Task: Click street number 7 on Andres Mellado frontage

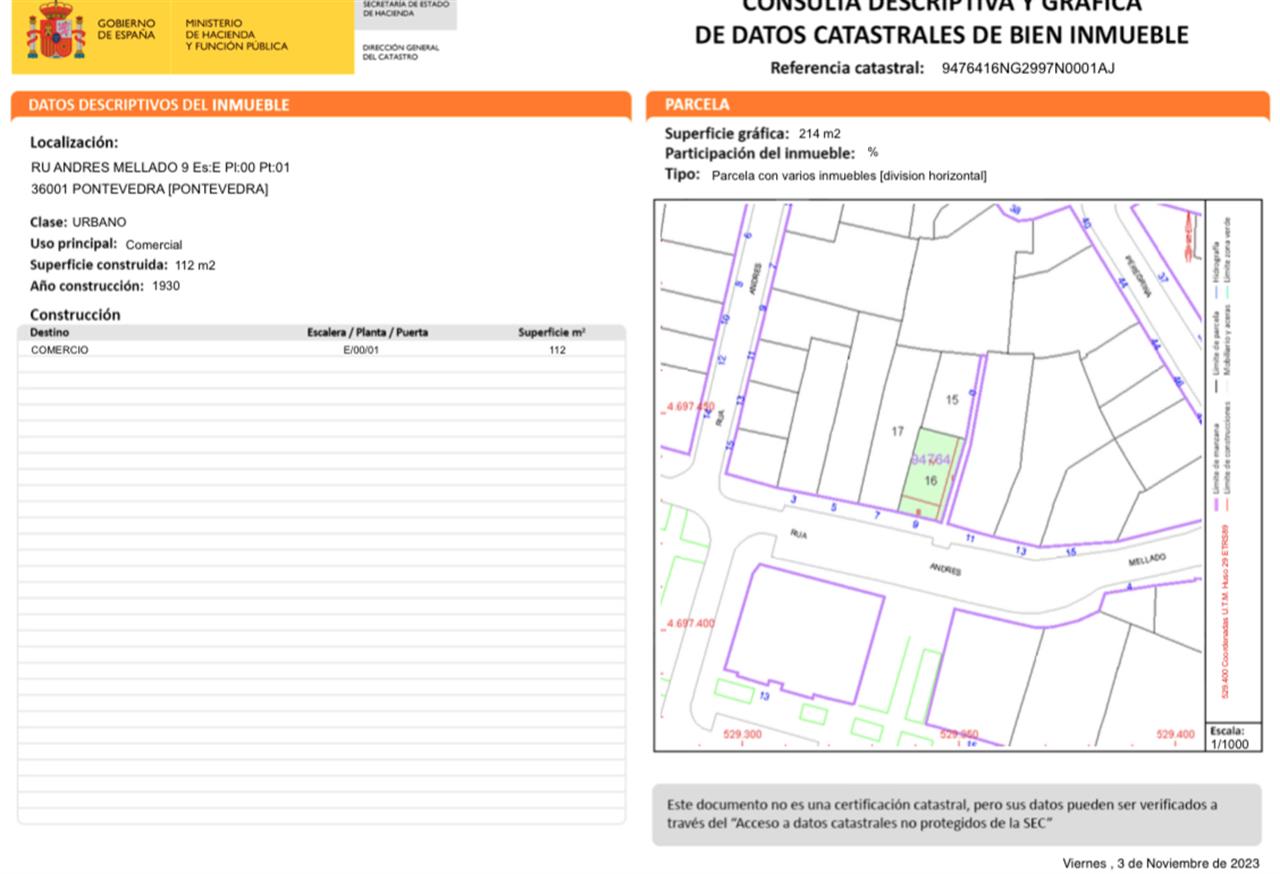Action: [x=877, y=515]
